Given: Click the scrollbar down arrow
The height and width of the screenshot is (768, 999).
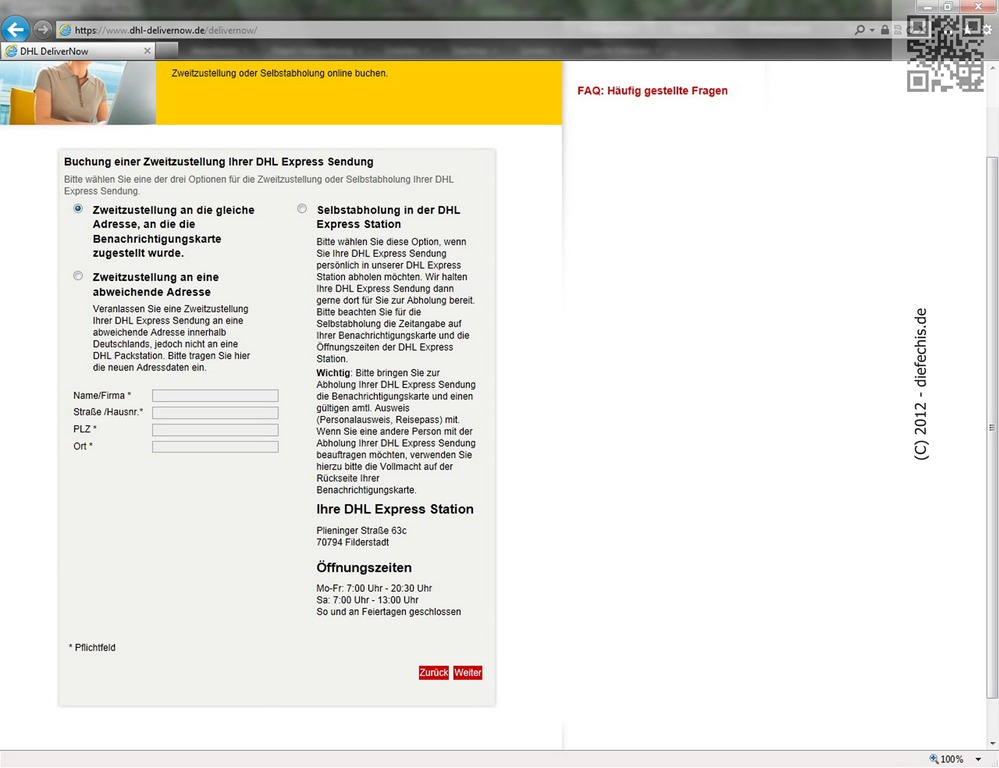Looking at the screenshot, I should pos(991,743).
